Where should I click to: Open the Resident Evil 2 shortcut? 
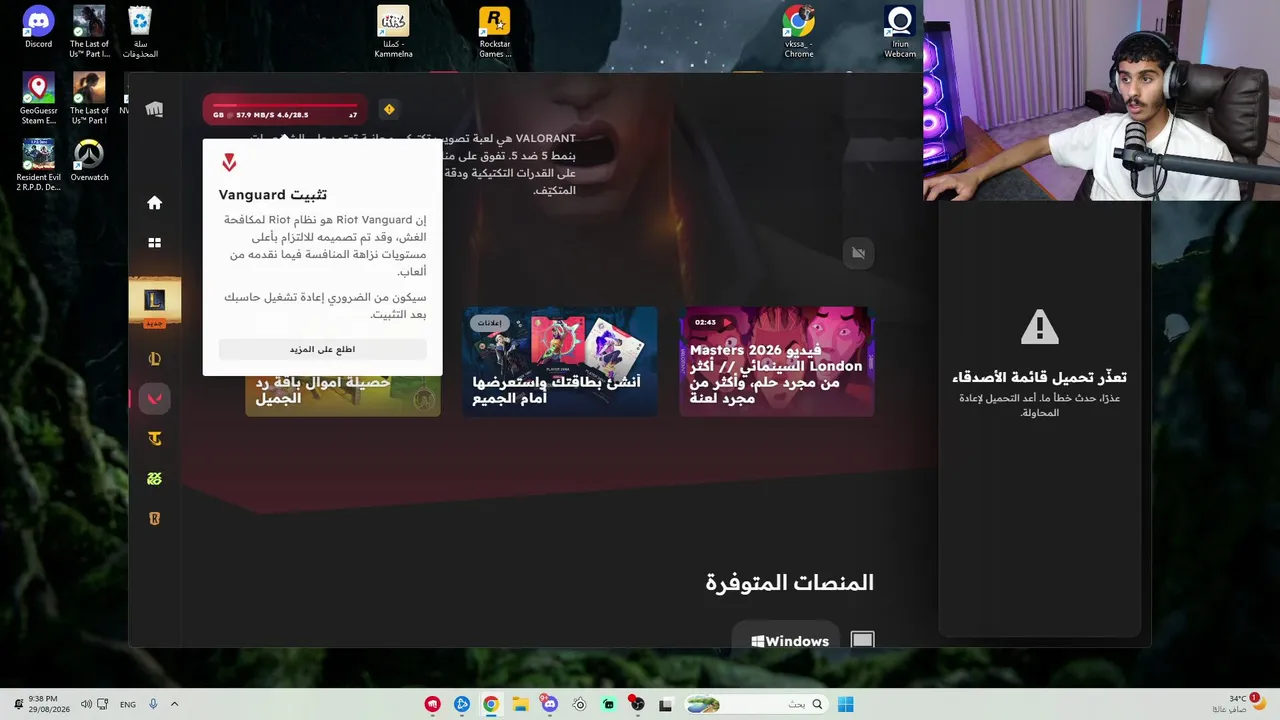click(x=38, y=165)
